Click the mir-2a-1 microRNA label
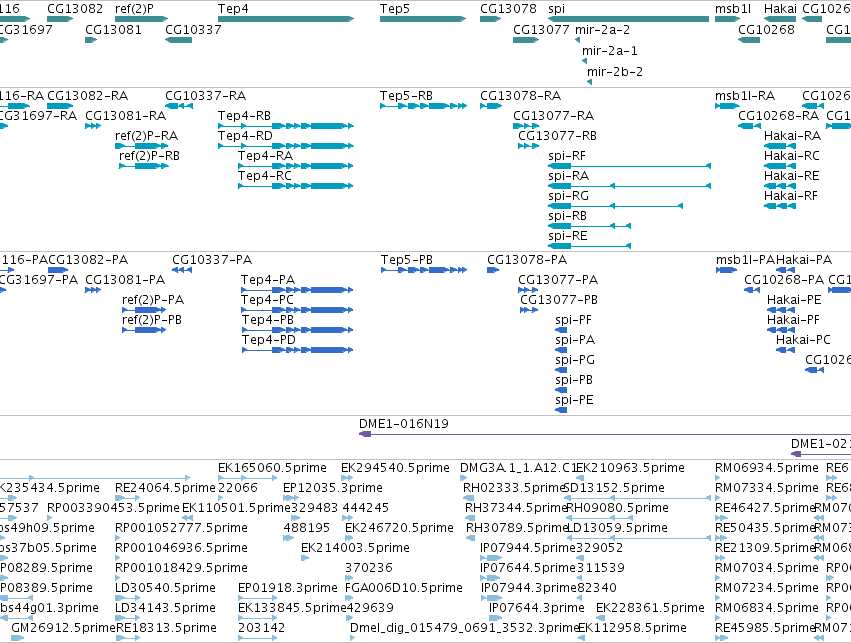Viewport: 851px width, 643px height. click(x=609, y=50)
